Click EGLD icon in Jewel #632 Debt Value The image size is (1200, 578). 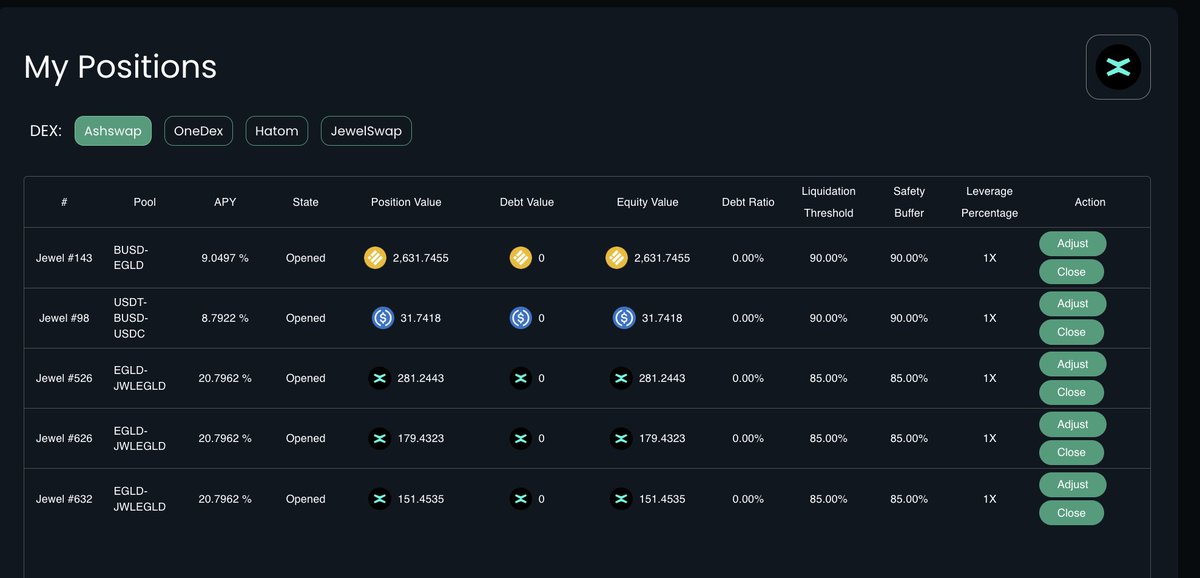click(x=520, y=498)
